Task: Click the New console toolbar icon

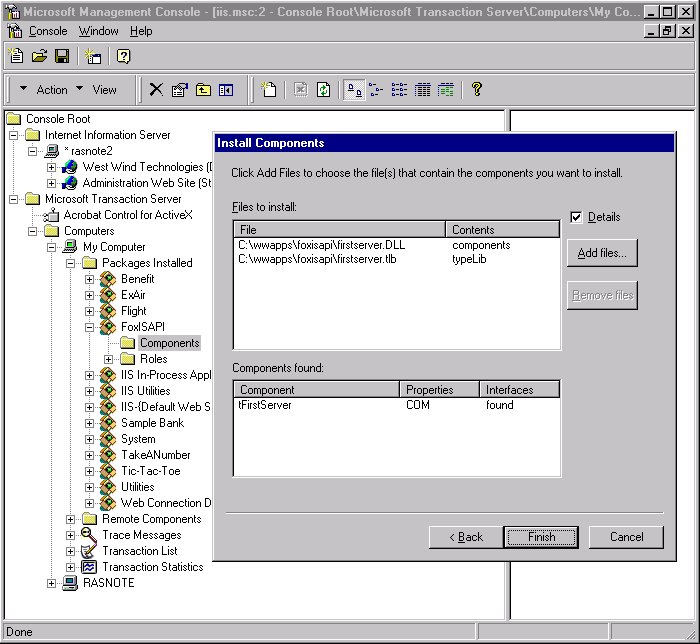Action: [16, 56]
